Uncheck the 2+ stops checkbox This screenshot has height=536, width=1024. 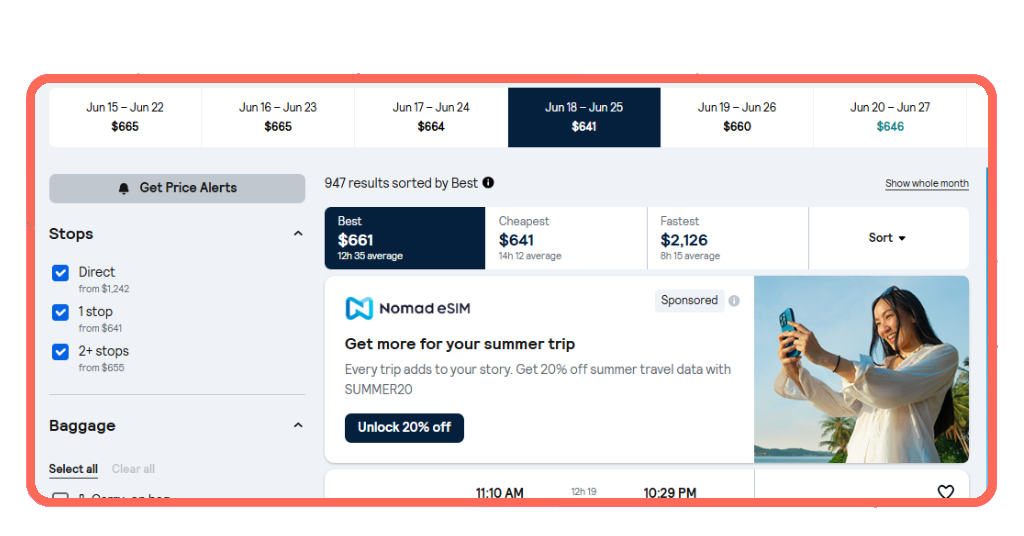pyautogui.click(x=60, y=352)
